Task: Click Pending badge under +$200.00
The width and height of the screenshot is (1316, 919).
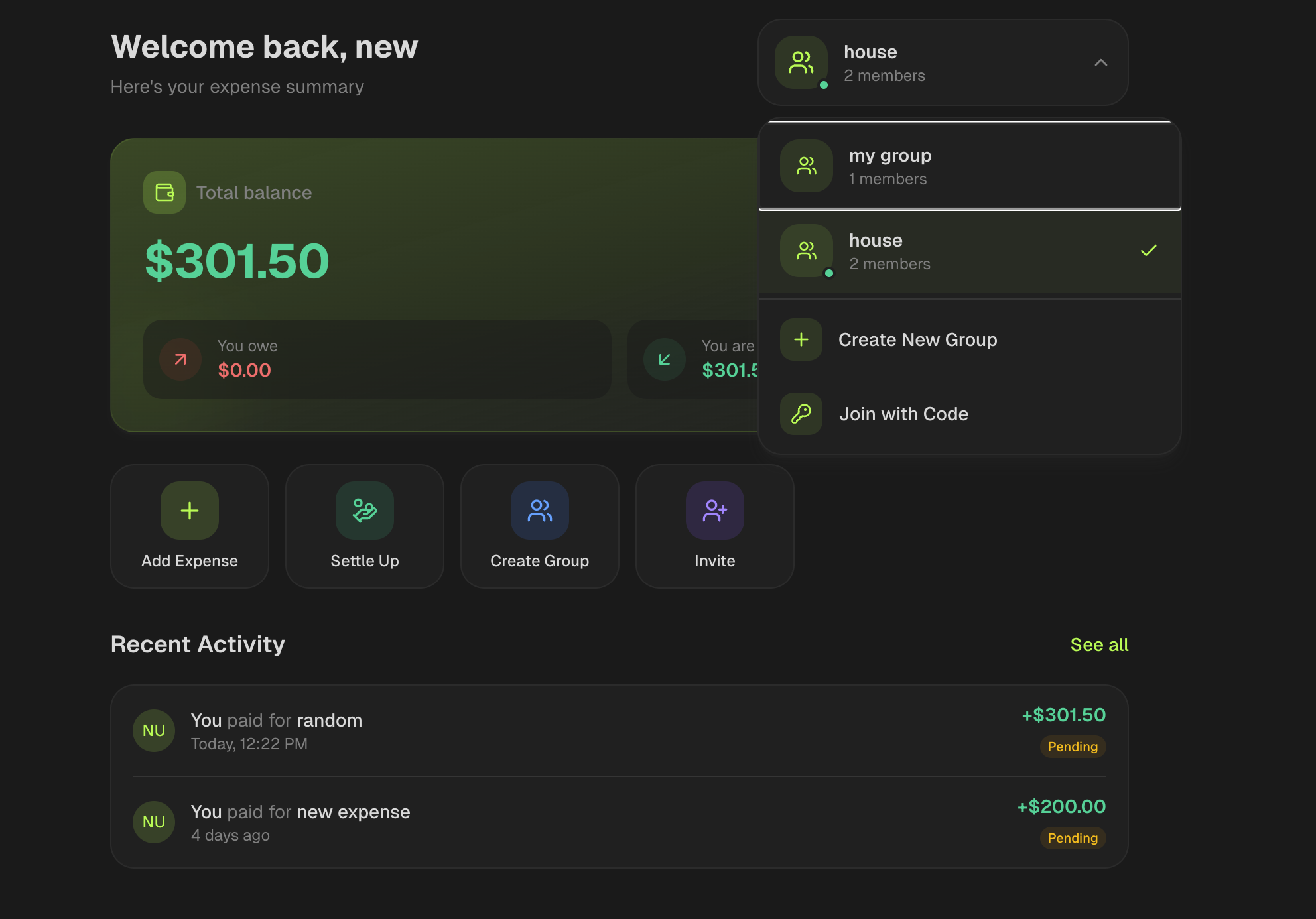Action: coord(1073,838)
